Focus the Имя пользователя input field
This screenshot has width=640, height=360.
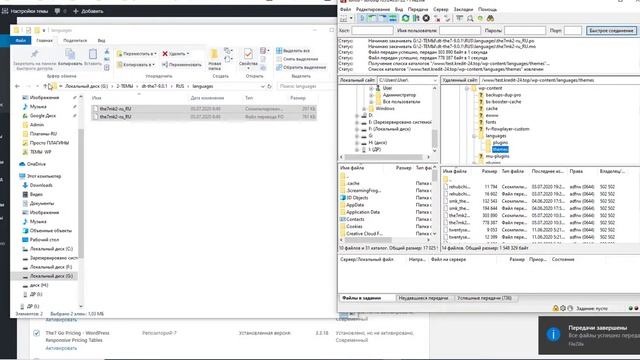click(460, 31)
